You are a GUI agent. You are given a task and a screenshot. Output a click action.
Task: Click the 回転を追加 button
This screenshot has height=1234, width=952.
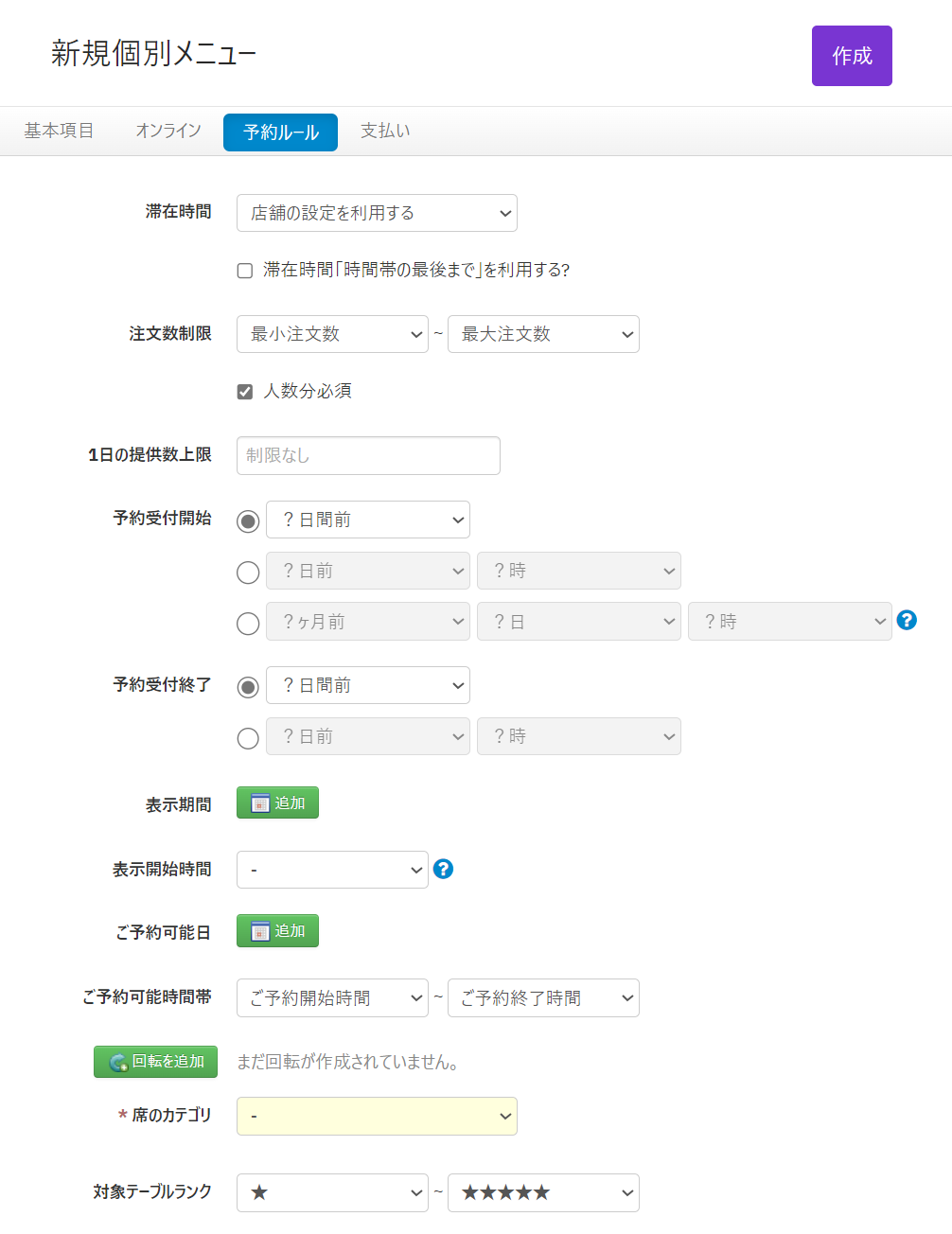coord(155,1062)
